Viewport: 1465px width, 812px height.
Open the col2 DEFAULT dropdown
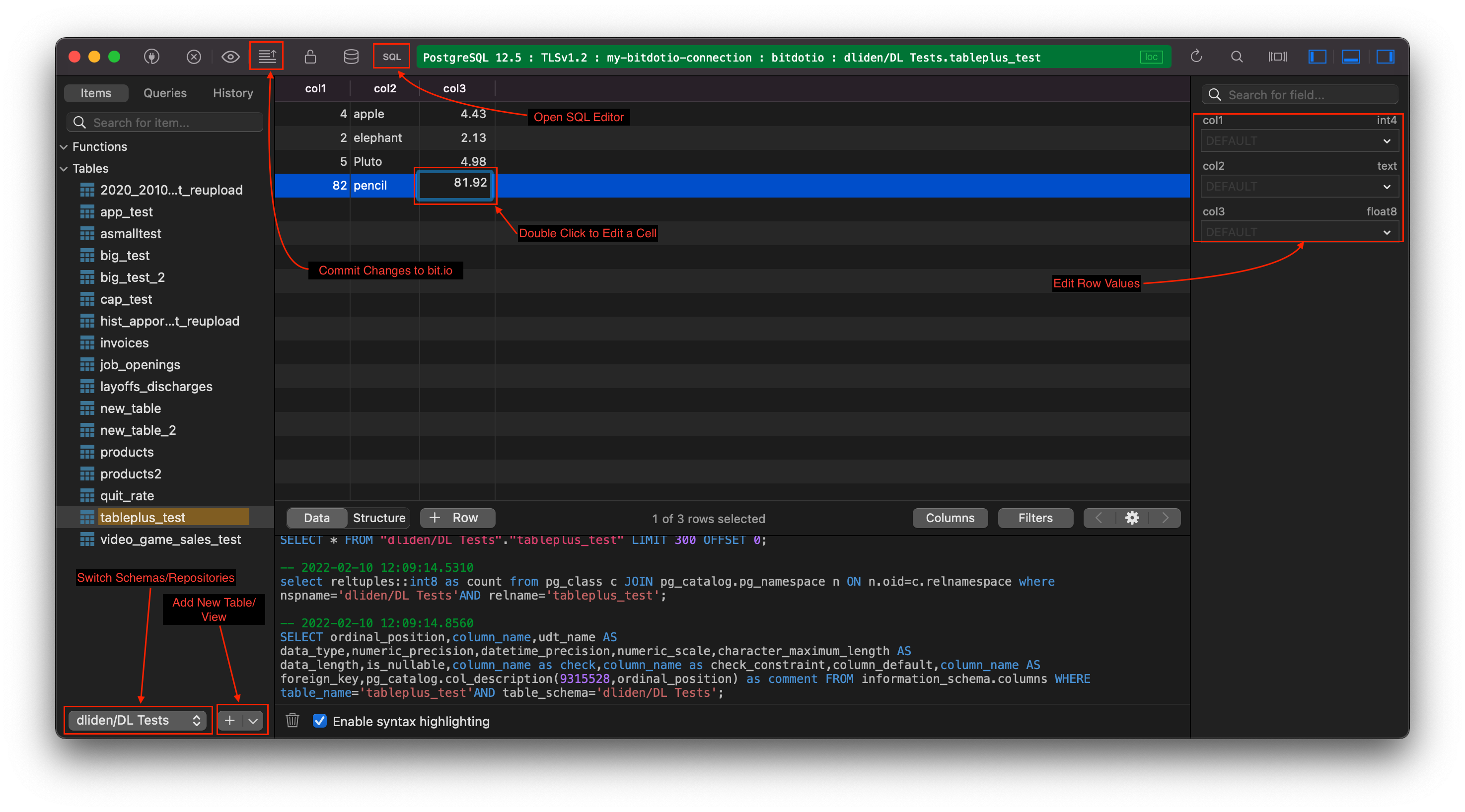[1300, 187]
